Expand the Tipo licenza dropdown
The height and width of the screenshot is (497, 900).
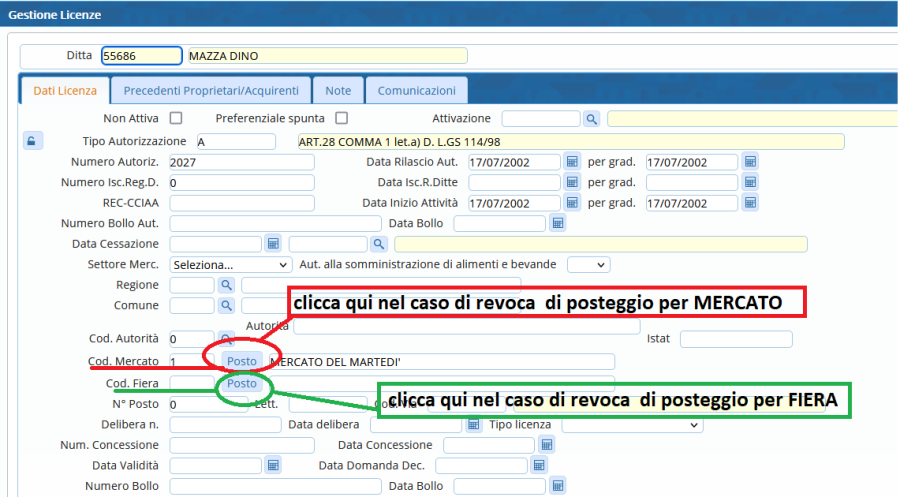tap(632, 425)
